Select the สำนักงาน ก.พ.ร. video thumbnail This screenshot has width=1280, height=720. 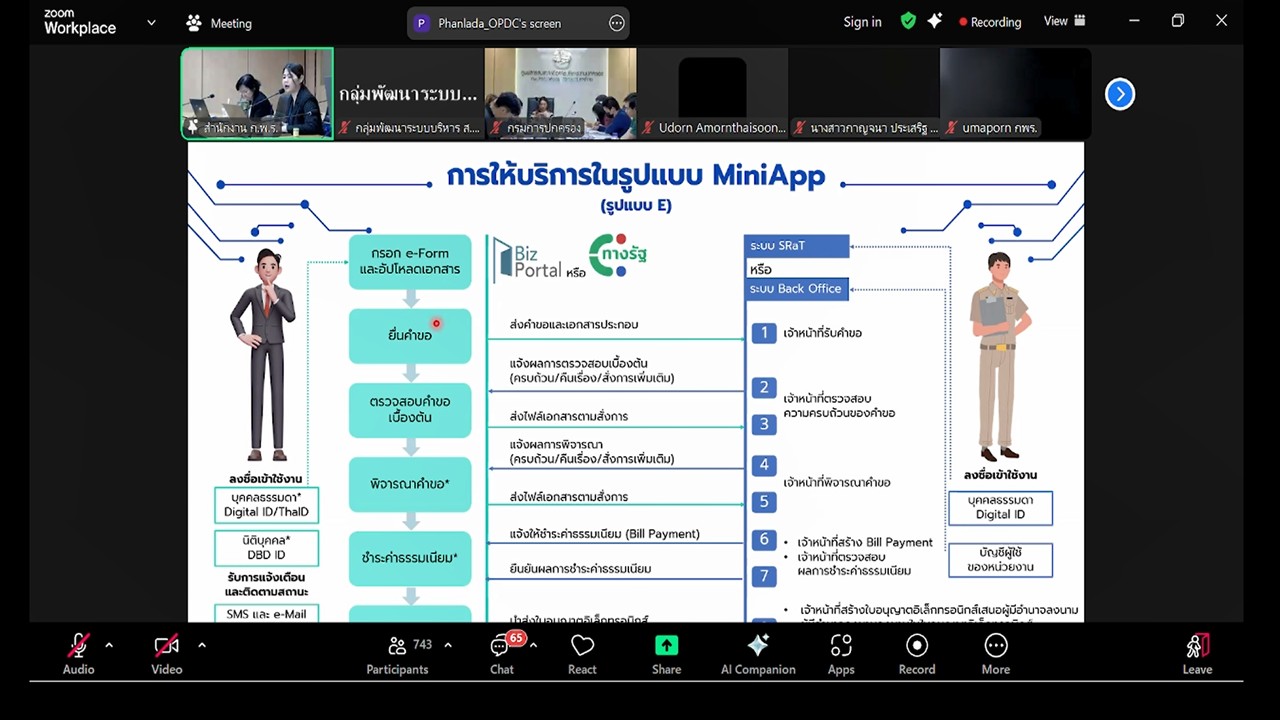pos(257,93)
